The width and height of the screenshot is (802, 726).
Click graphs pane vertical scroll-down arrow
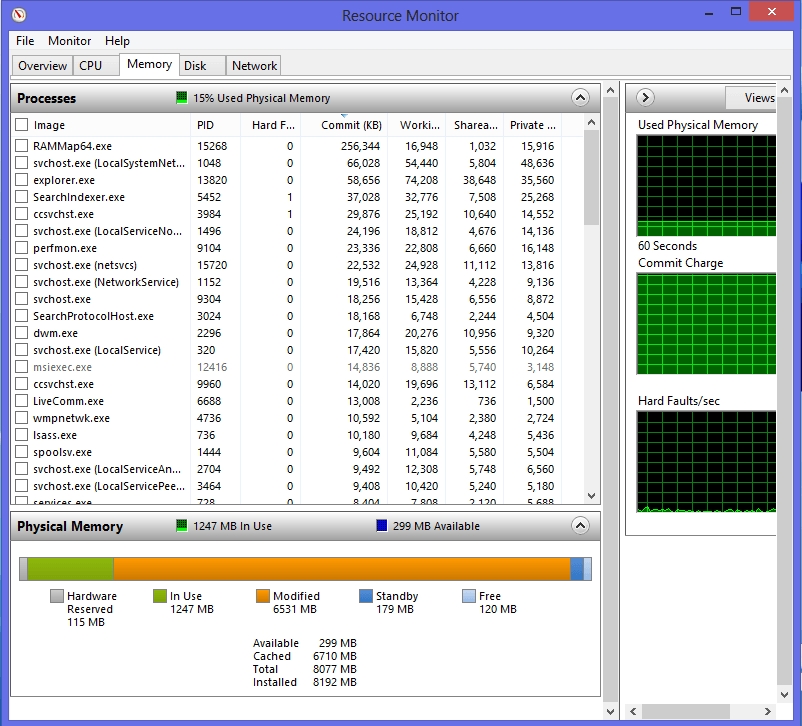[784, 694]
